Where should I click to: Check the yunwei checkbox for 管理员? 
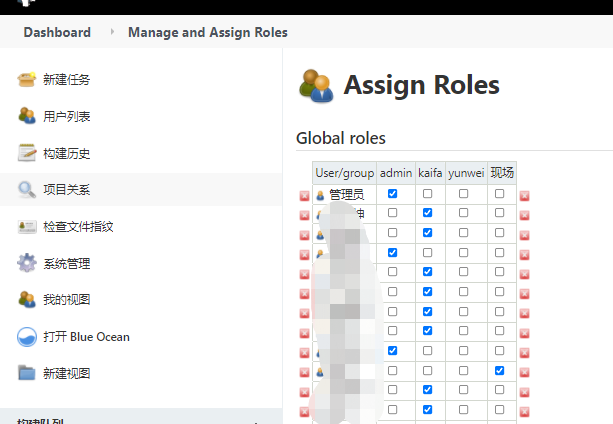pyautogui.click(x=463, y=193)
